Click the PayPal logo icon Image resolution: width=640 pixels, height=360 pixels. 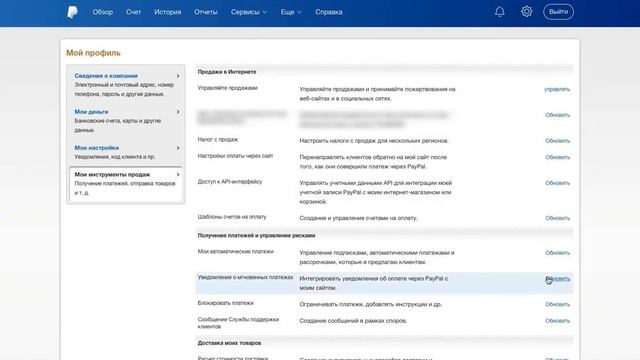tap(72, 12)
